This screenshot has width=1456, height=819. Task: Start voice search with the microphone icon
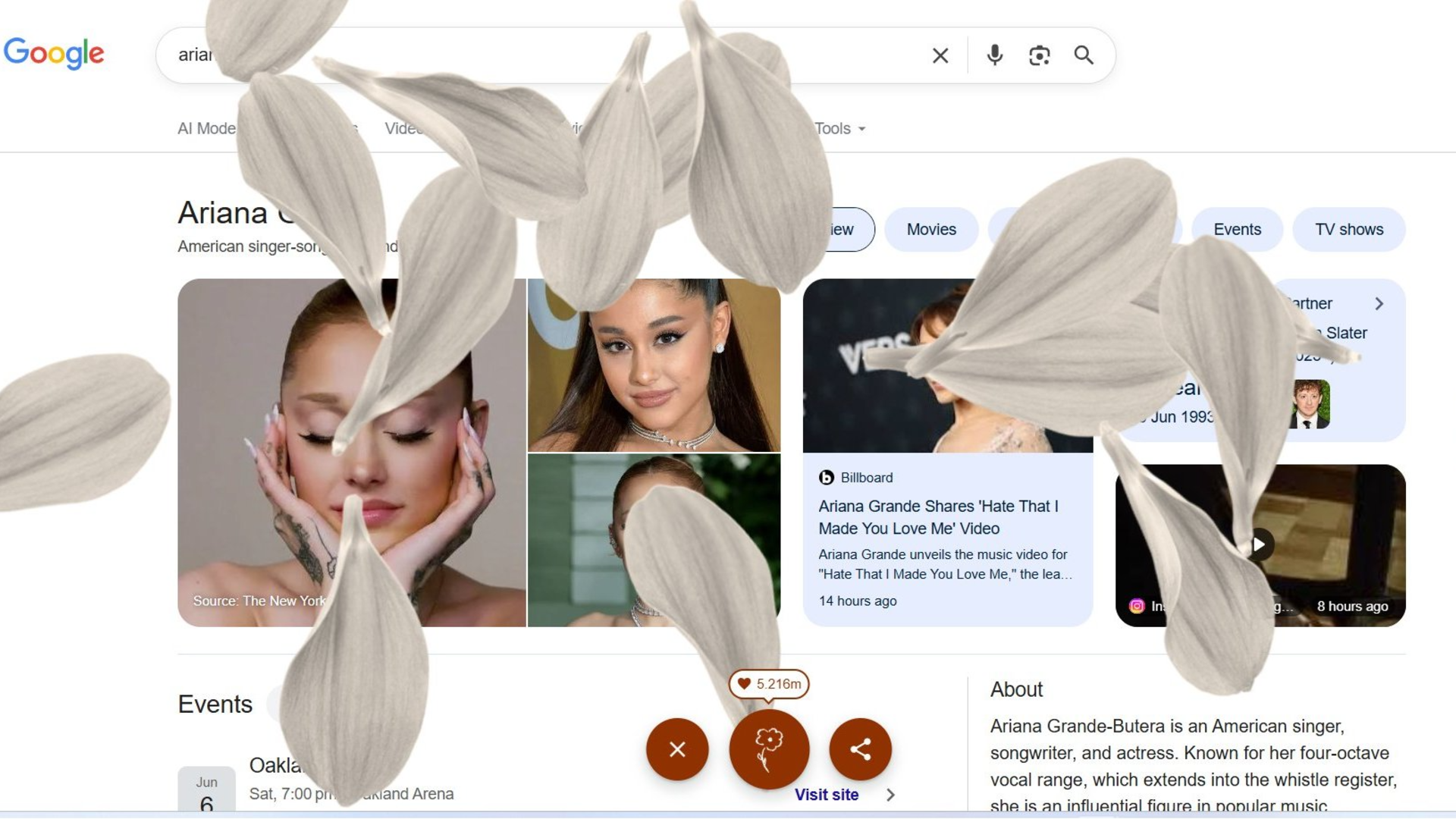(994, 55)
